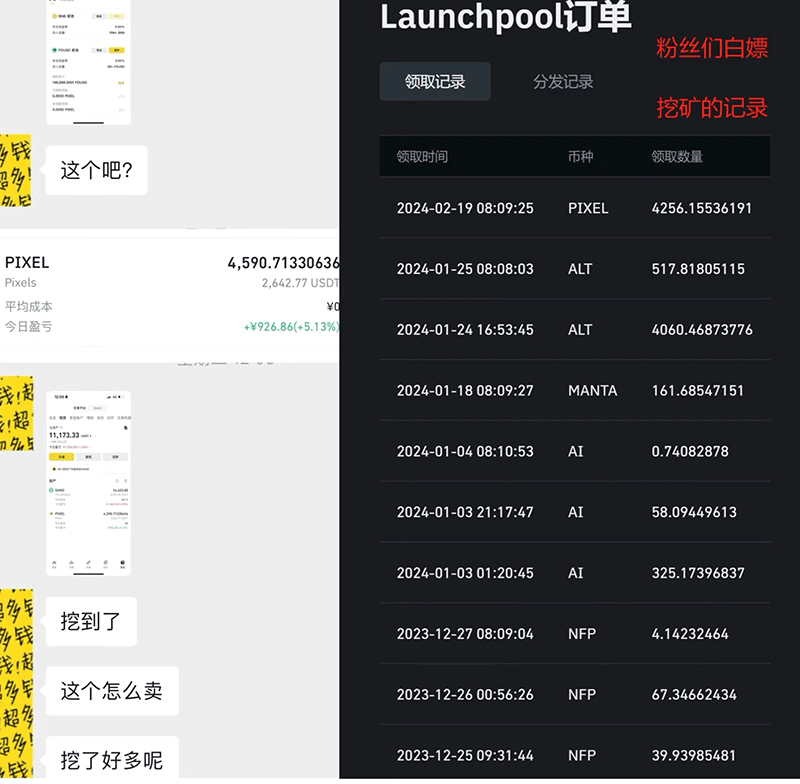Image resolution: width=800 pixels, height=784 pixels.
Task: Tap the SAND token icon in wallet screenshot
Action: point(50,490)
